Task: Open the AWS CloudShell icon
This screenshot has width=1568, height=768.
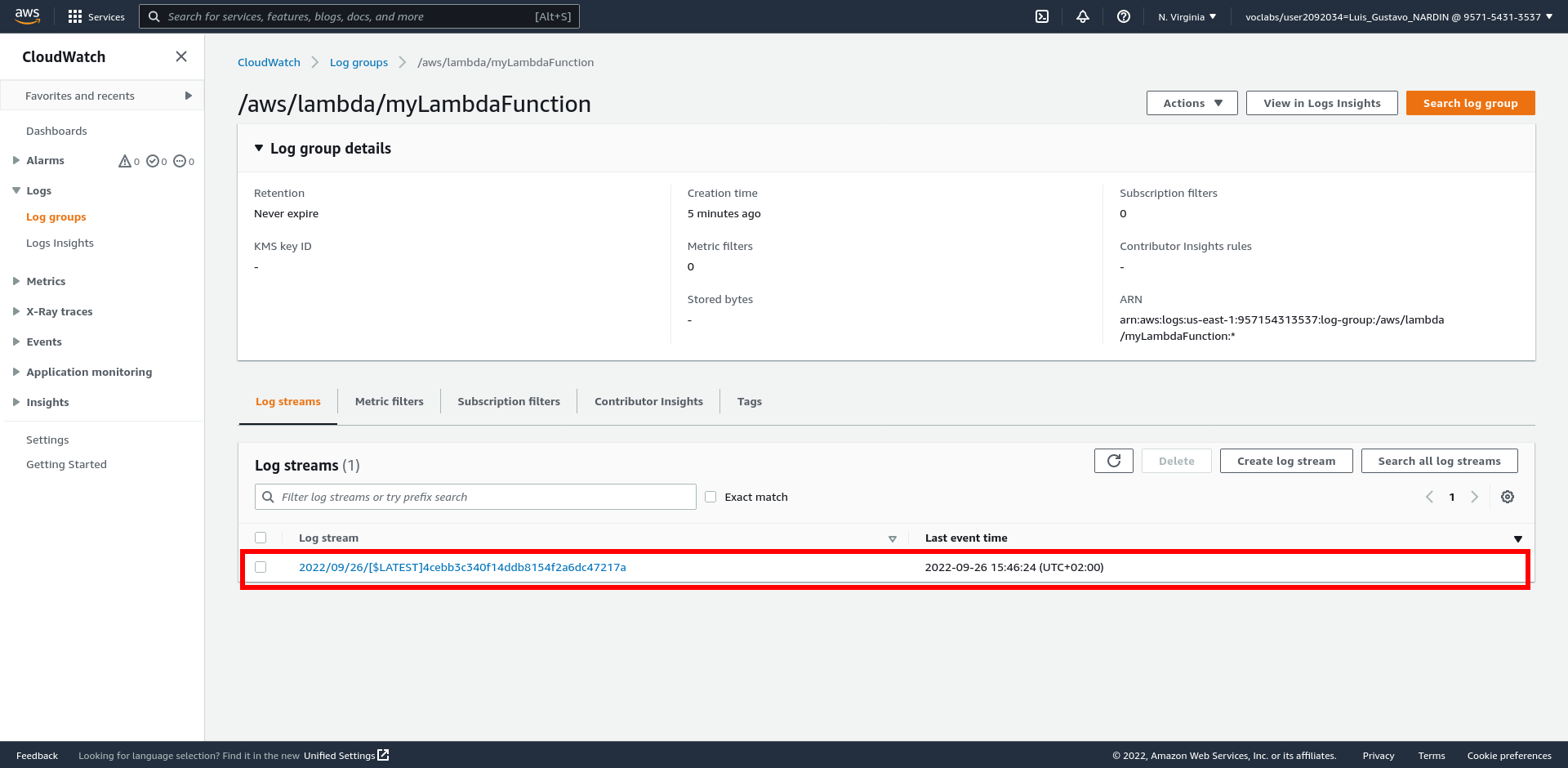Action: point(1042,16)
